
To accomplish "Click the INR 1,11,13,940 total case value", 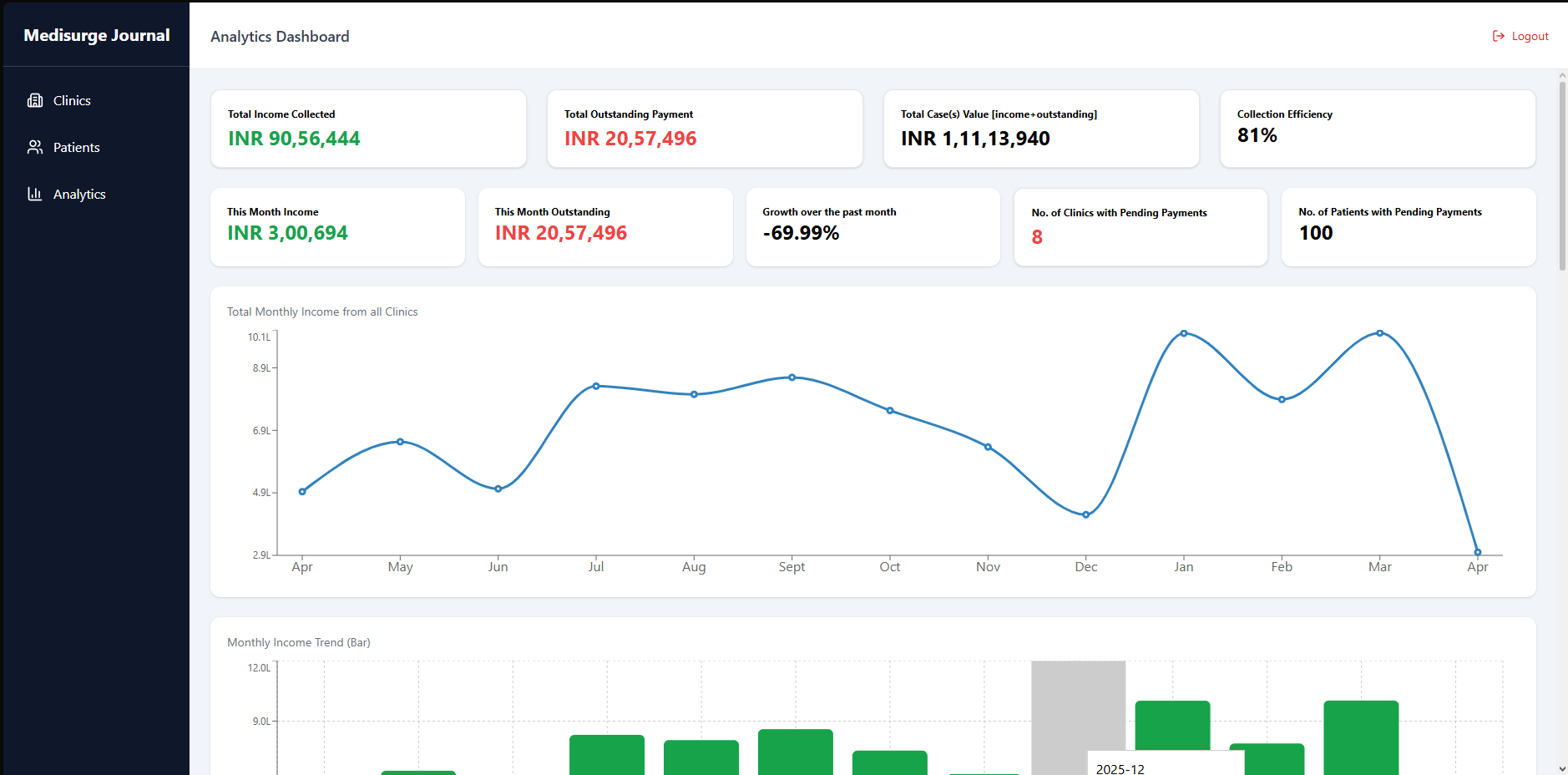I will 975,139.
